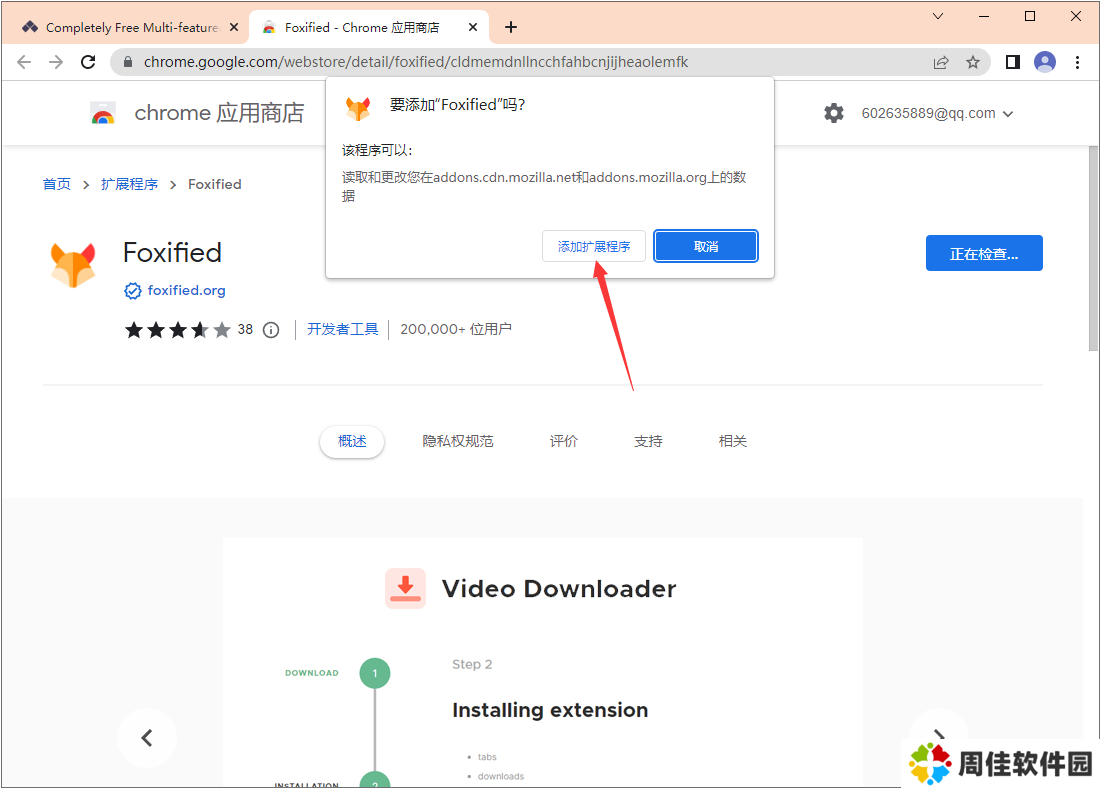Click 取消 button in dialog
The width and height of the screenshot is (1101, 789).
click(706, 246)
